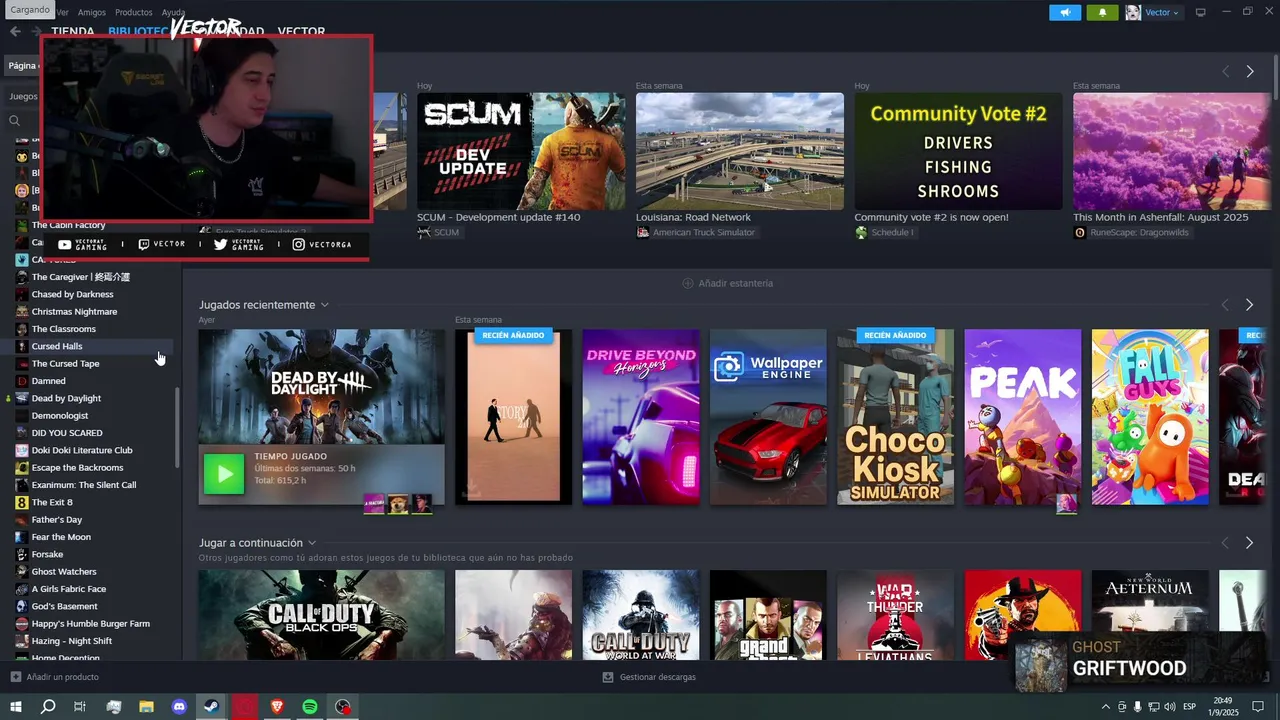Image resolution: width=1280 pixels, height=720 pixels.
Task: Open Spotify from the taskbar
Action: (x=310, y=707)
